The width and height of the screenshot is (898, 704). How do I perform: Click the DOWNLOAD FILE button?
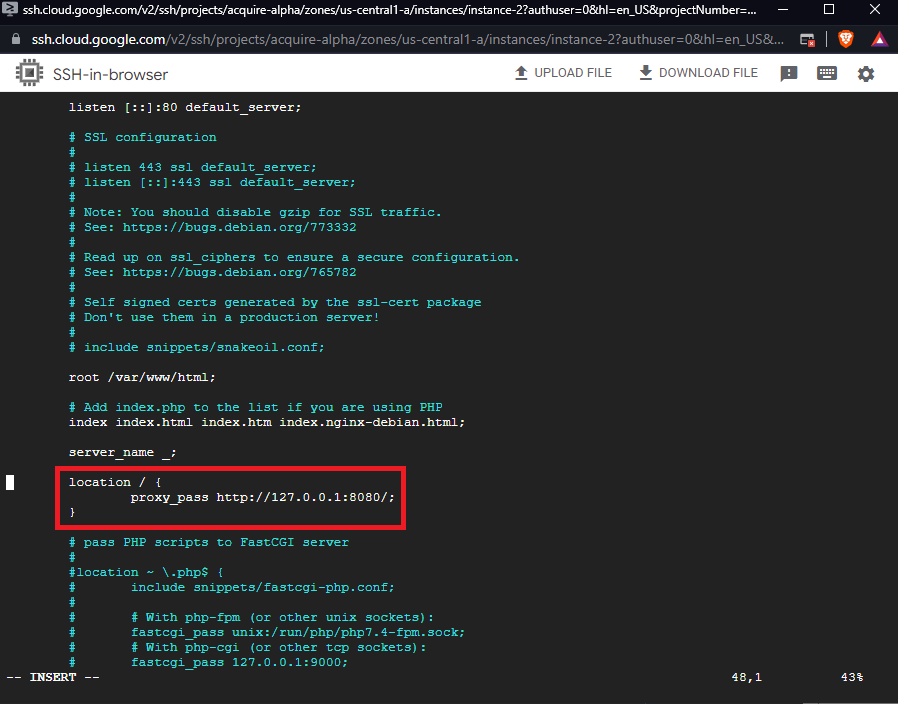[x=698, y=73]
